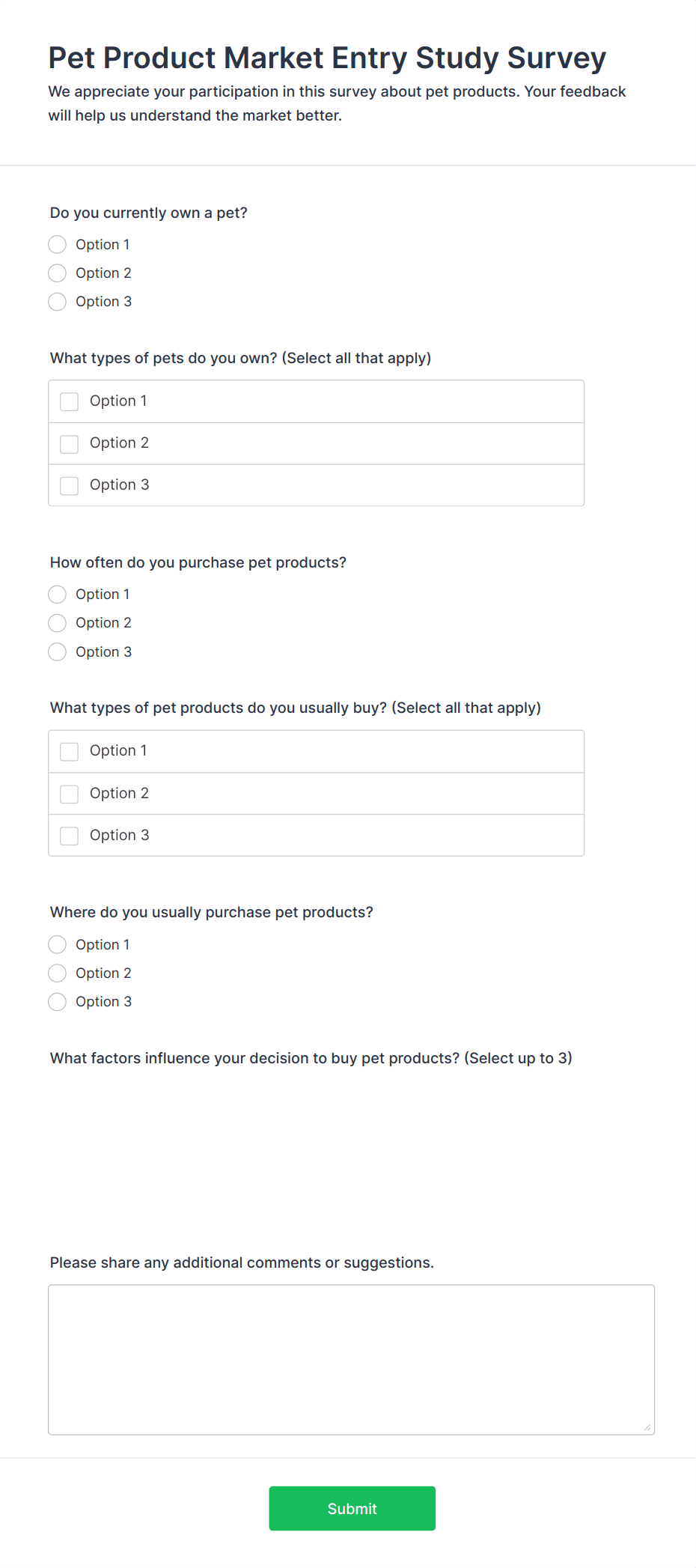The height and width of the screenshot is (1568, 696).
Task: Select Option 1 for currently owning a pet
Action: pyautogui.click(x=58, y=245)
